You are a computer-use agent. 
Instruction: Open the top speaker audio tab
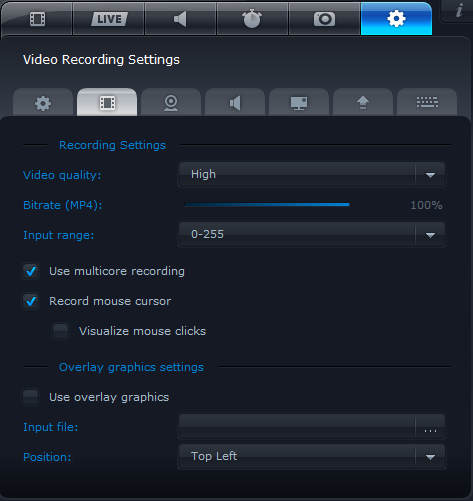(180, 19)
